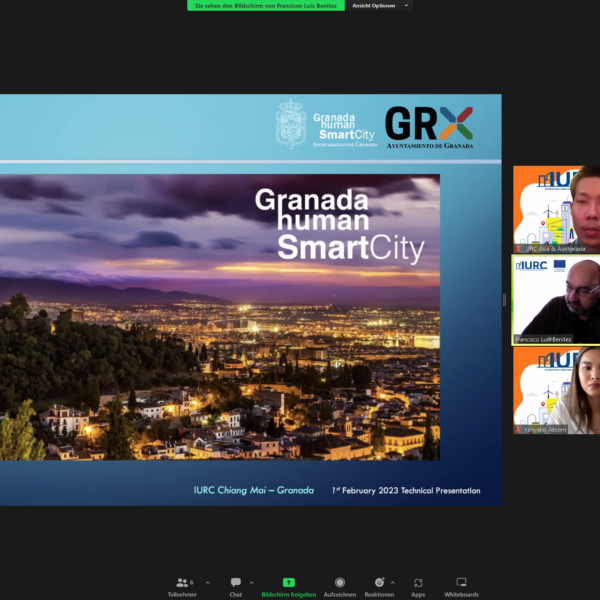Expand the Reaktionen options chevron
The image size is (600, 600).
[x=393, y=583]
